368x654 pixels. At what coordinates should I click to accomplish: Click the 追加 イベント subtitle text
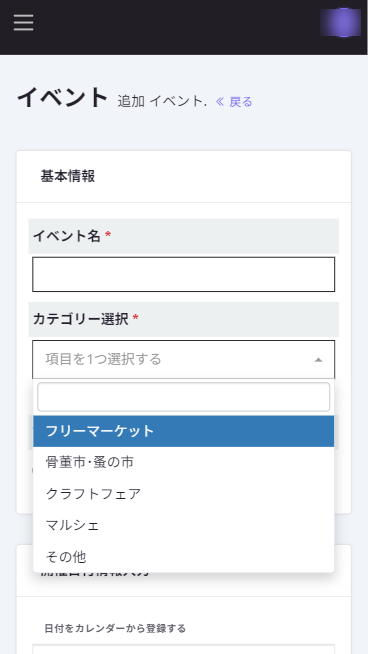pyautogui.click(x=162, y=102)
